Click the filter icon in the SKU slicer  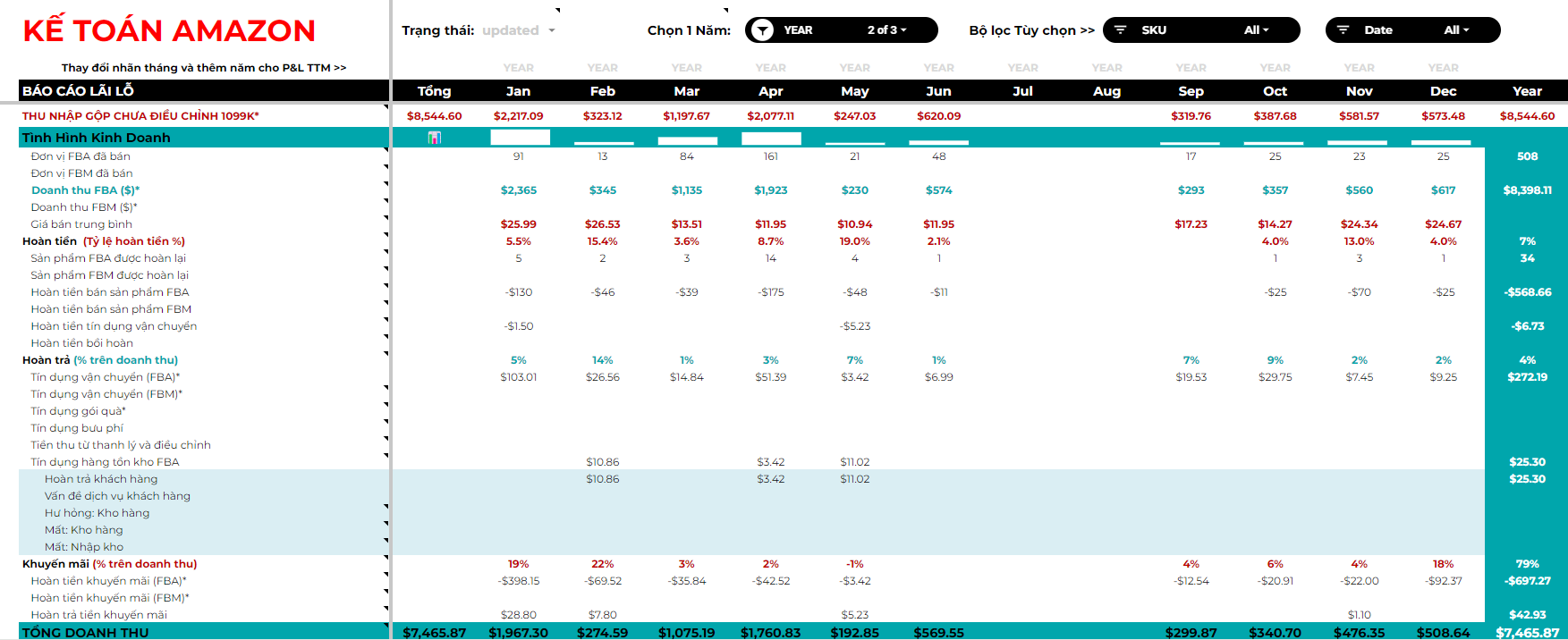tap(1120, 30)
